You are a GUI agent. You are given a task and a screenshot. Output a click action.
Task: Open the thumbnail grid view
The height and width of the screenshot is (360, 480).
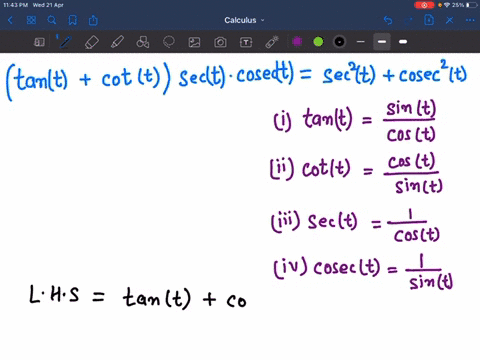(31, 20)
